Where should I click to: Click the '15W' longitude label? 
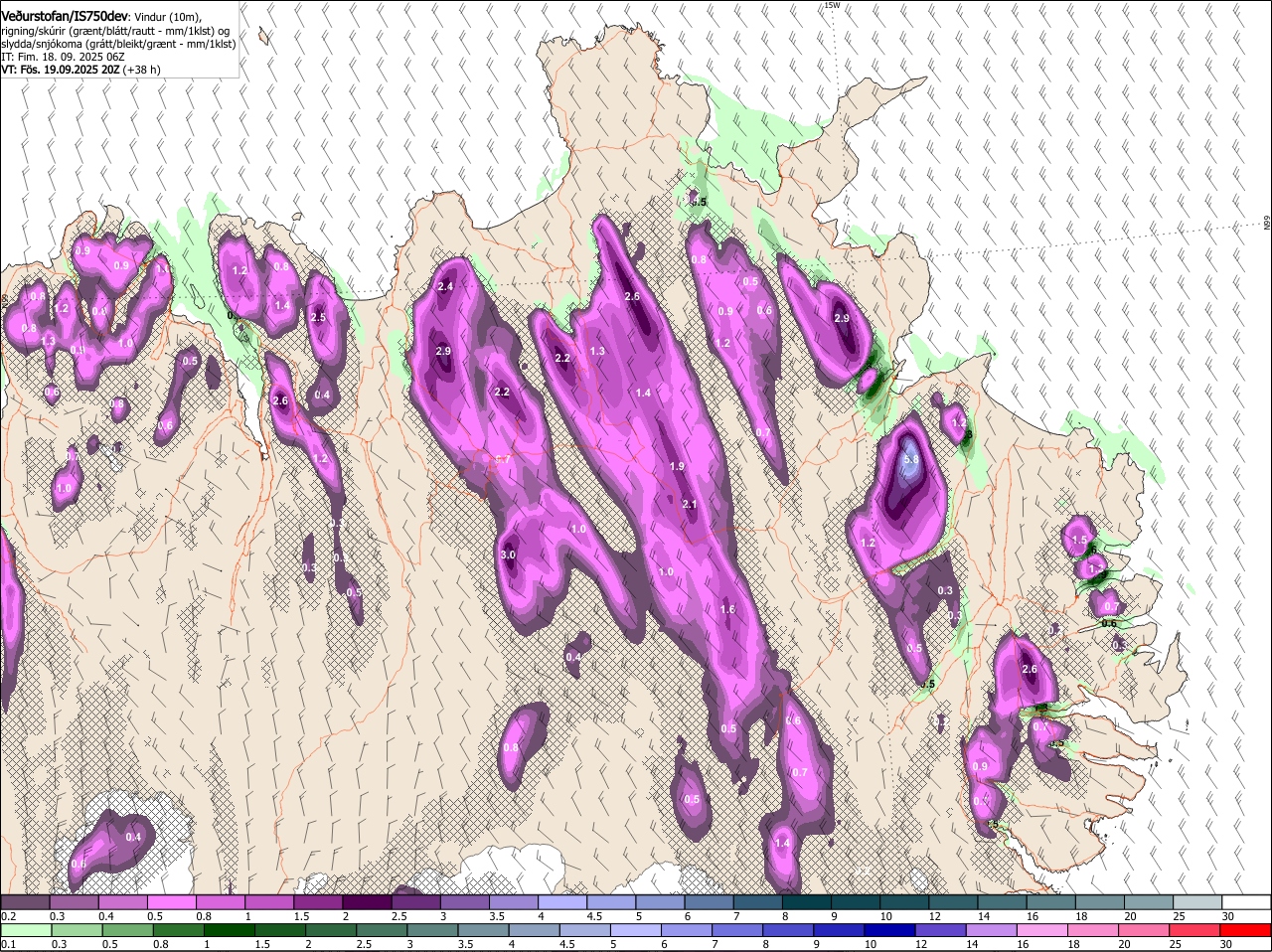click(x=832, y=5)
